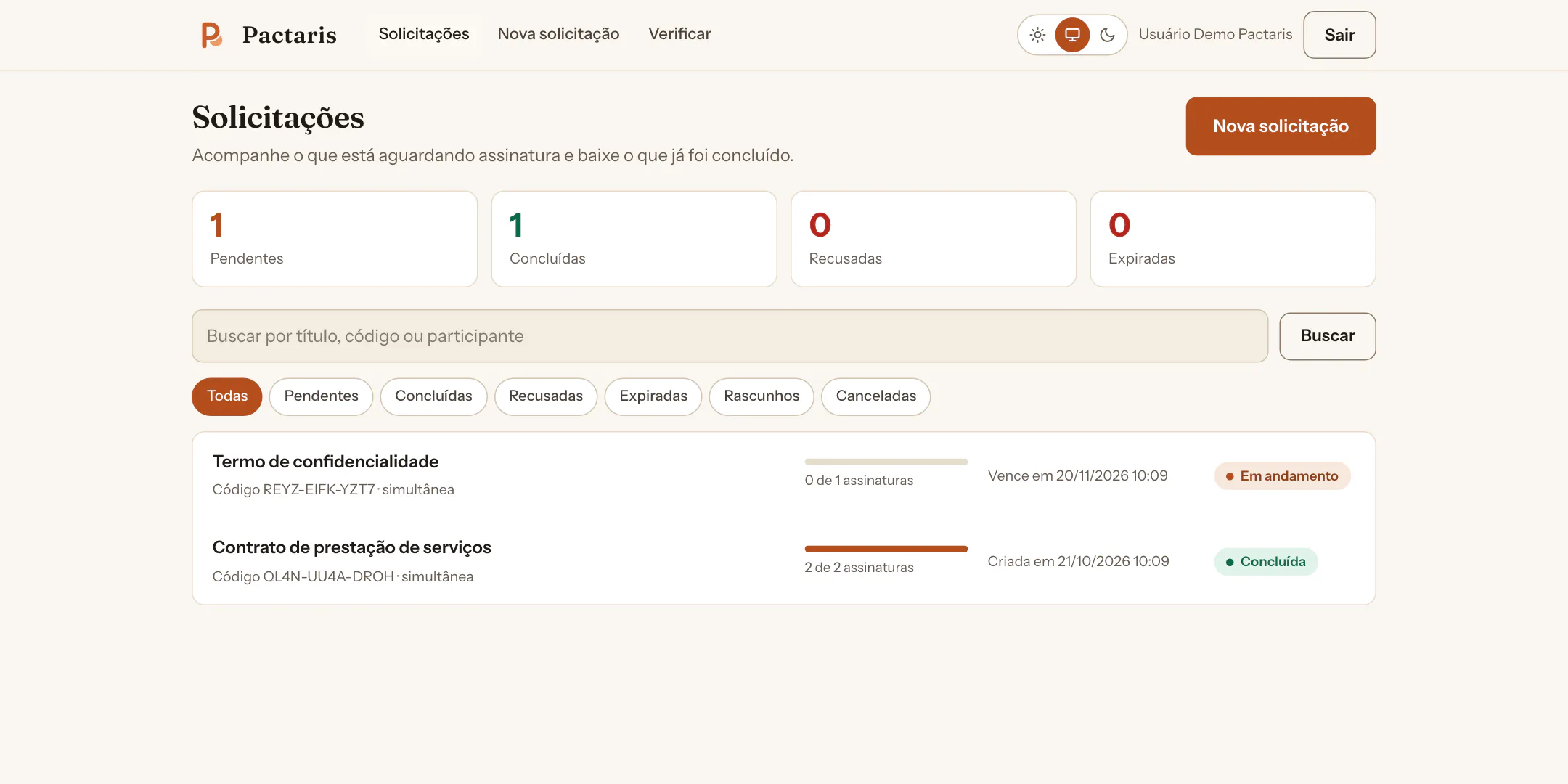Click the Pactaris brand name
This screenshot has height=784, width=1568.
[289, 35]
